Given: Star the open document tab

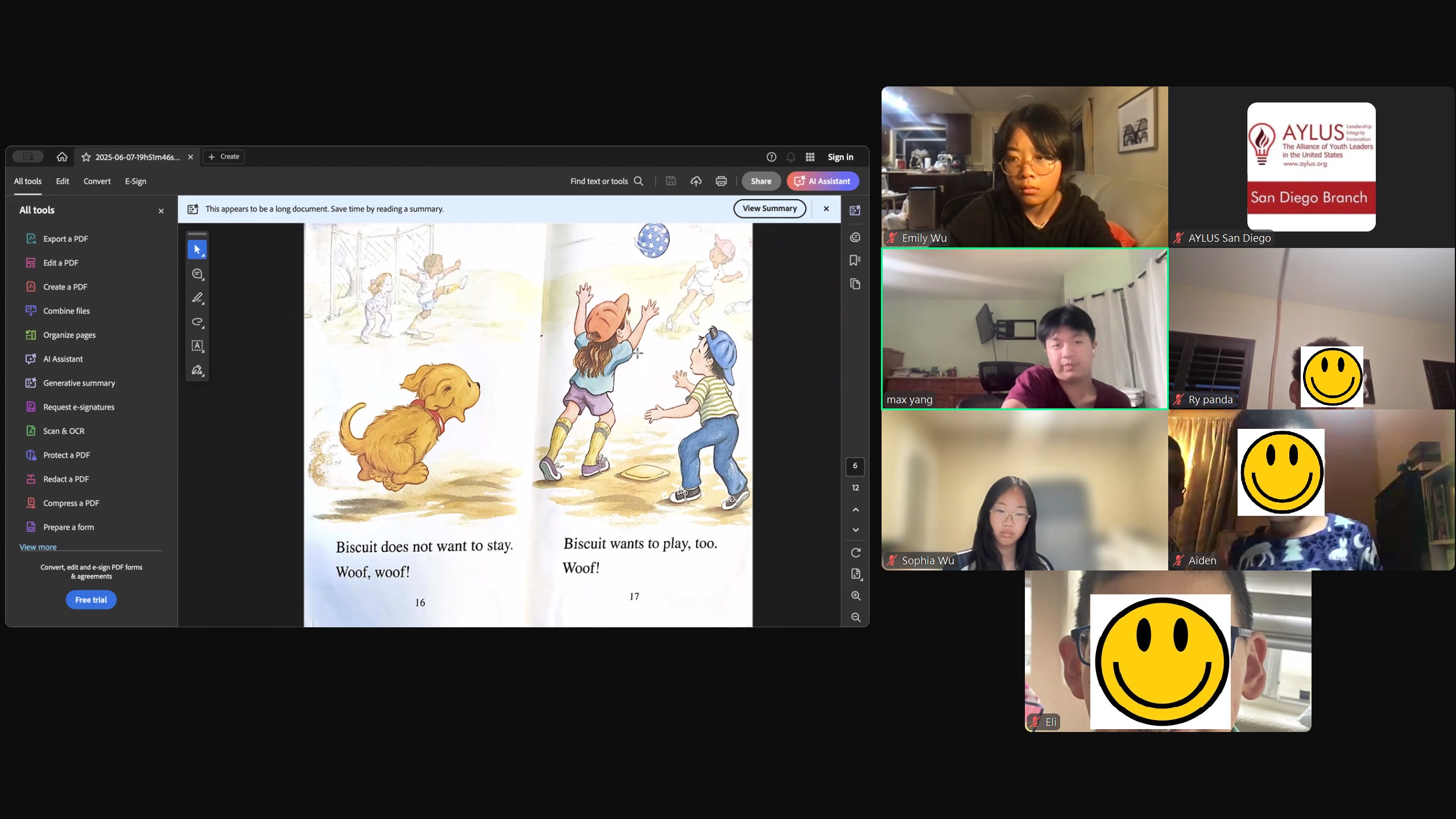Looking at the screenshot, I should 86,157.
